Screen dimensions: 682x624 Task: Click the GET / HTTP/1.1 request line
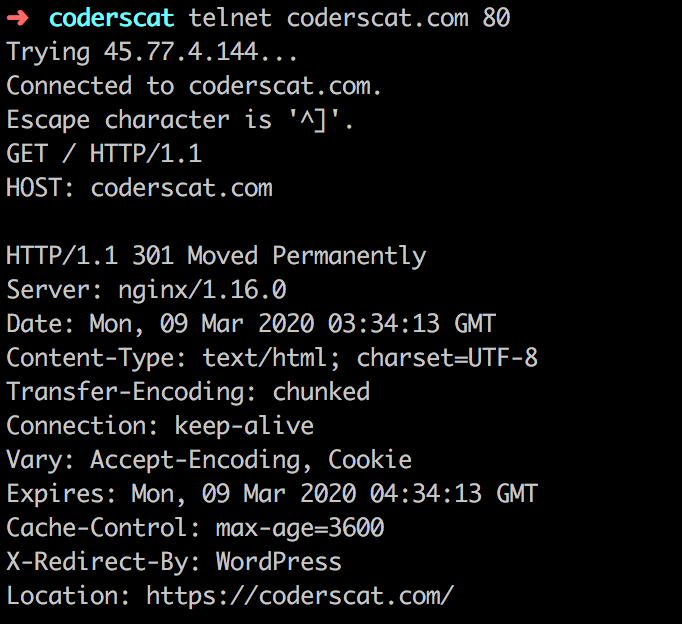tap(104, 154)
